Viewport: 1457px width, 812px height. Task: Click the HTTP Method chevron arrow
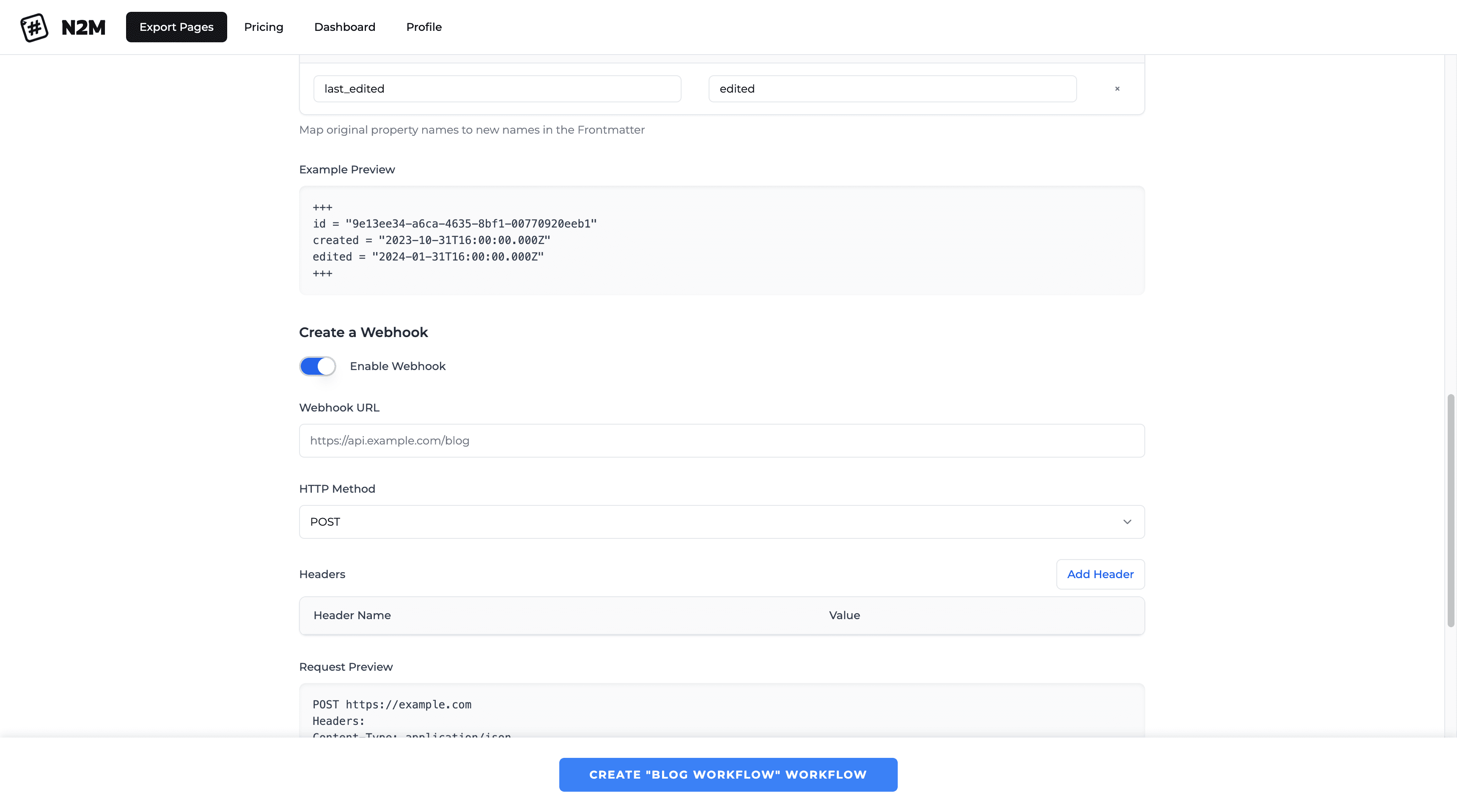[x=1127, y=521]
